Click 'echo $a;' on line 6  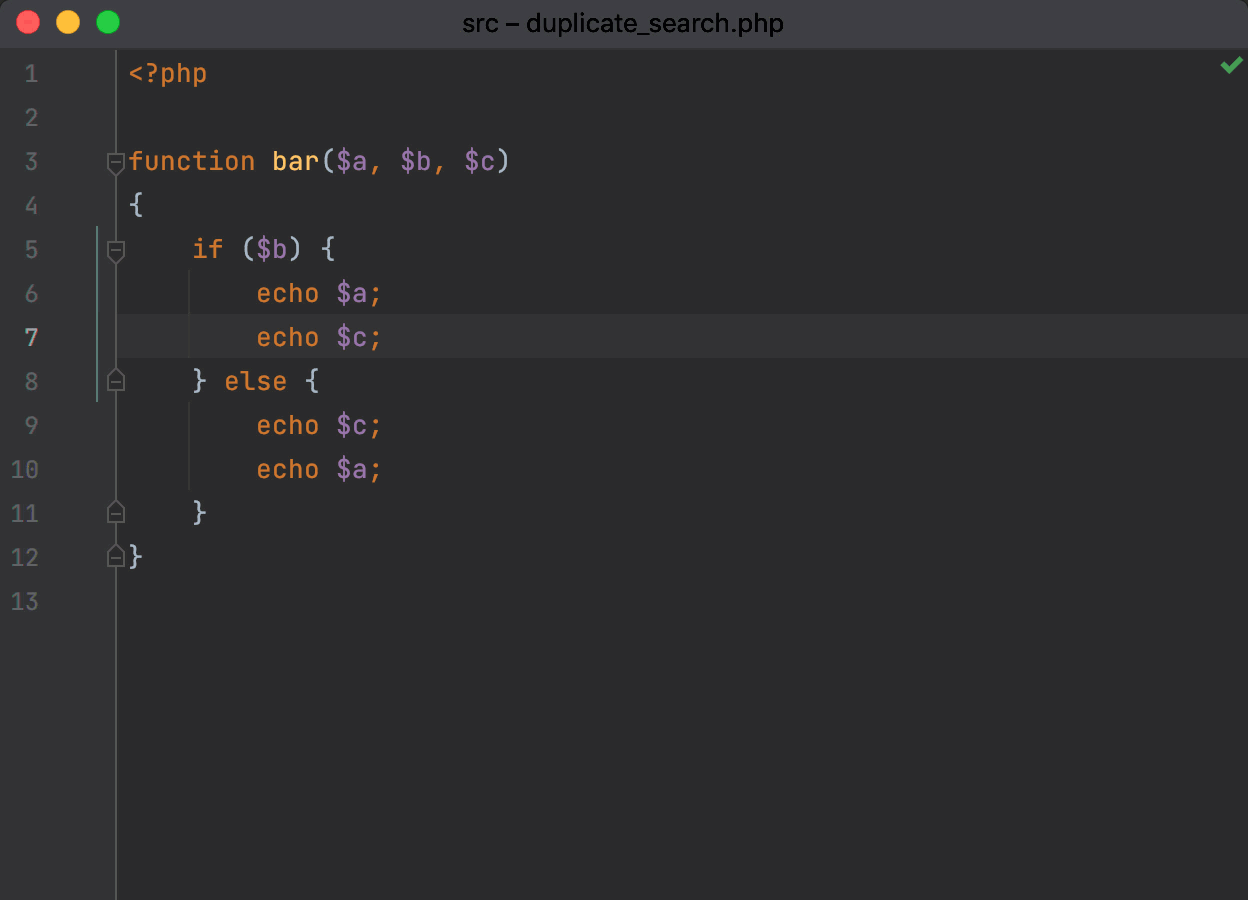320,294
